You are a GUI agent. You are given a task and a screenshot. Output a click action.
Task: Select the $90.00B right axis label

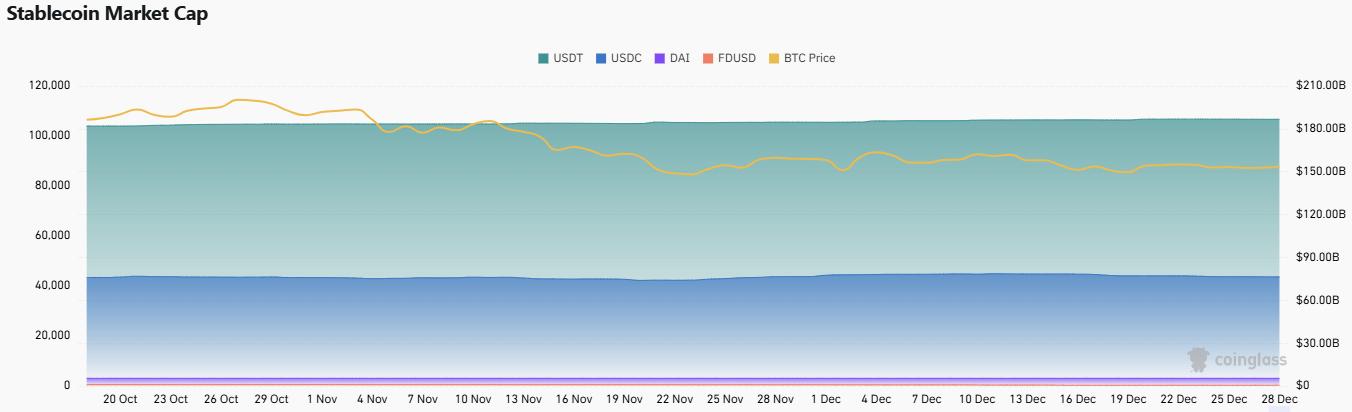click(x=1322, y=257)
